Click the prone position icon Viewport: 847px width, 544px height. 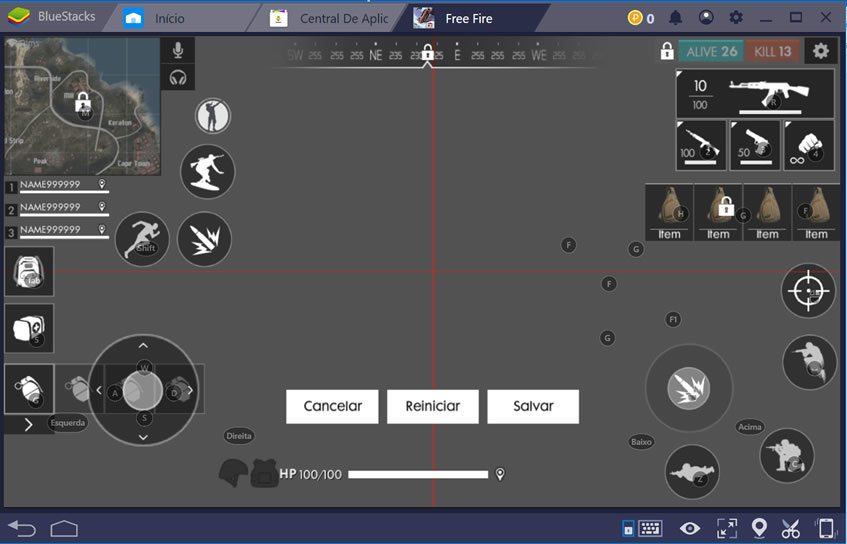point(692,472)
